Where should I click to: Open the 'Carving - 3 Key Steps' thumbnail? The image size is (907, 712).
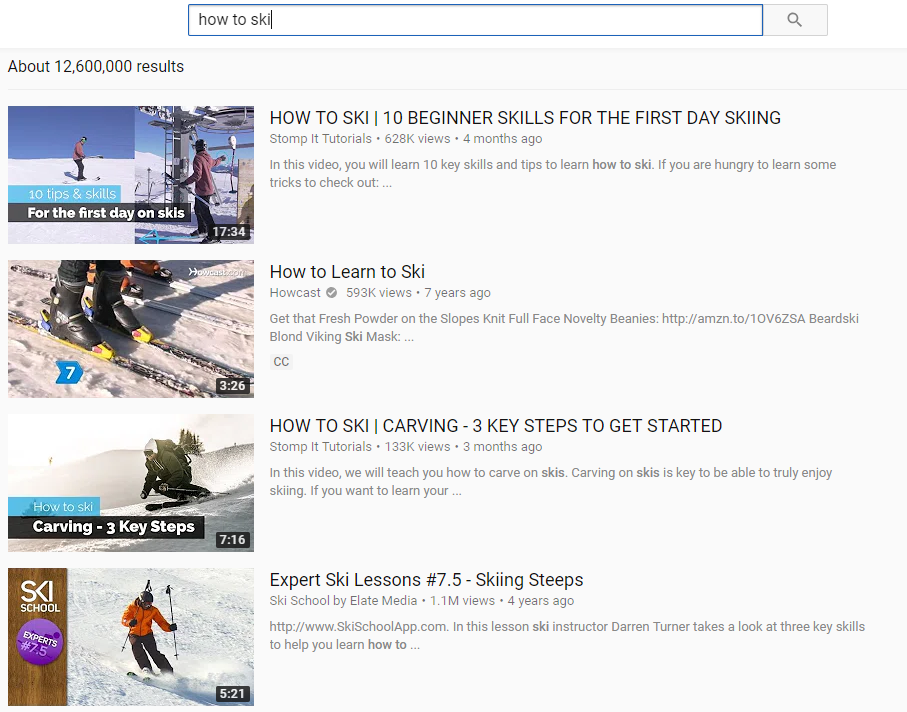tap(131, 482)
